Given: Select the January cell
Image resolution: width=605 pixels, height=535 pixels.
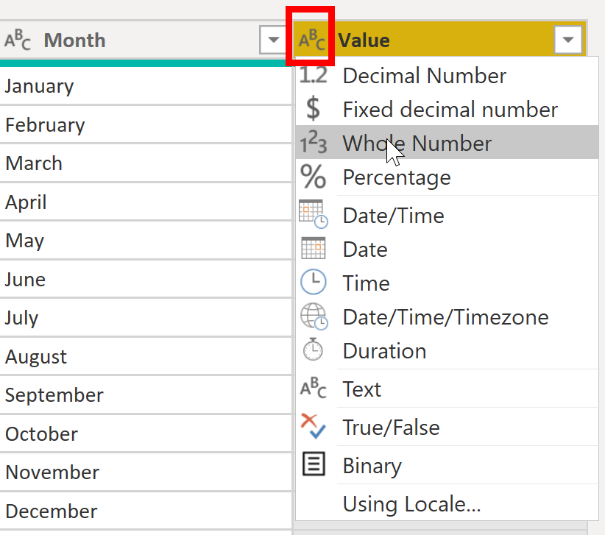Looking at the screenshot, I should coord(145,86).
